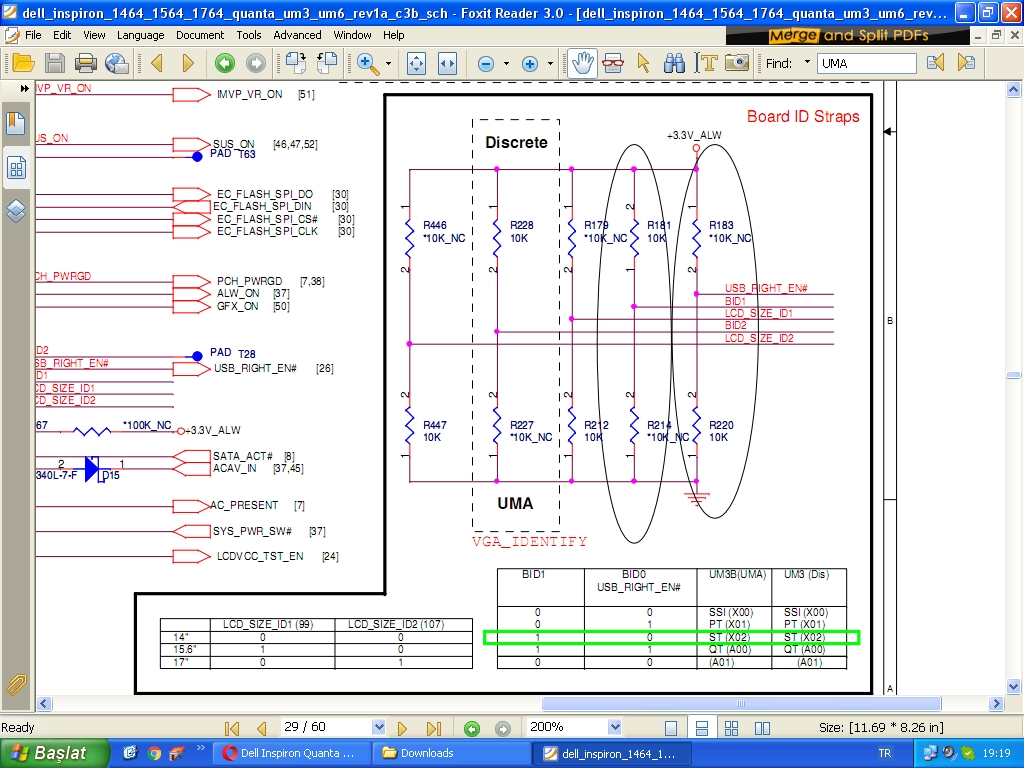The width and height of the screenshot is (1024, 768).
Task: Click the page number field 29 / 60
Action: click(326, 727)
